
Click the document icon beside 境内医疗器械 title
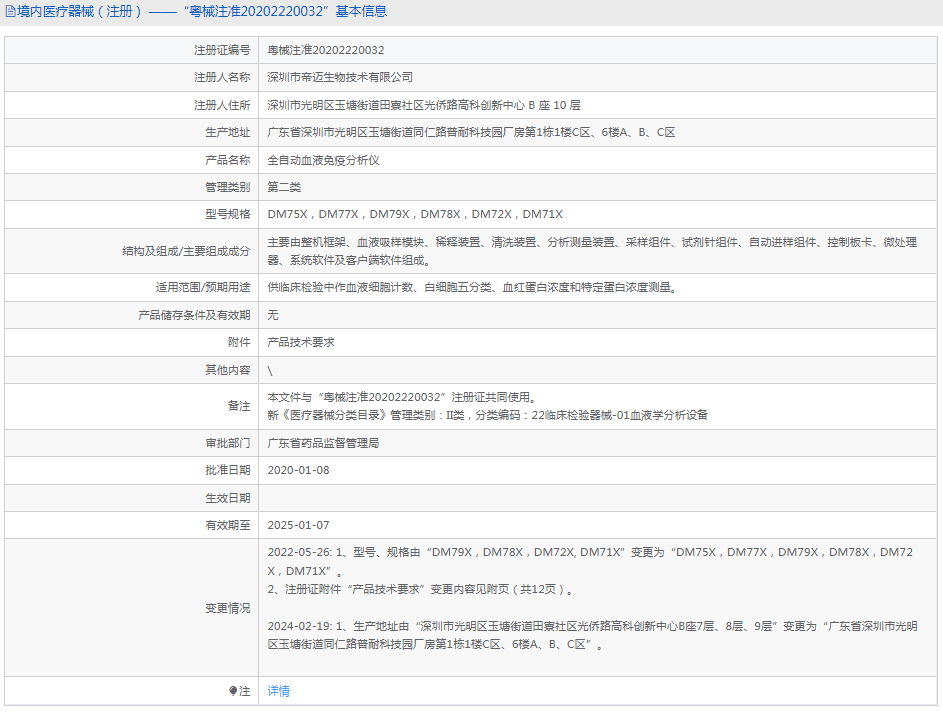click(10, 11)
